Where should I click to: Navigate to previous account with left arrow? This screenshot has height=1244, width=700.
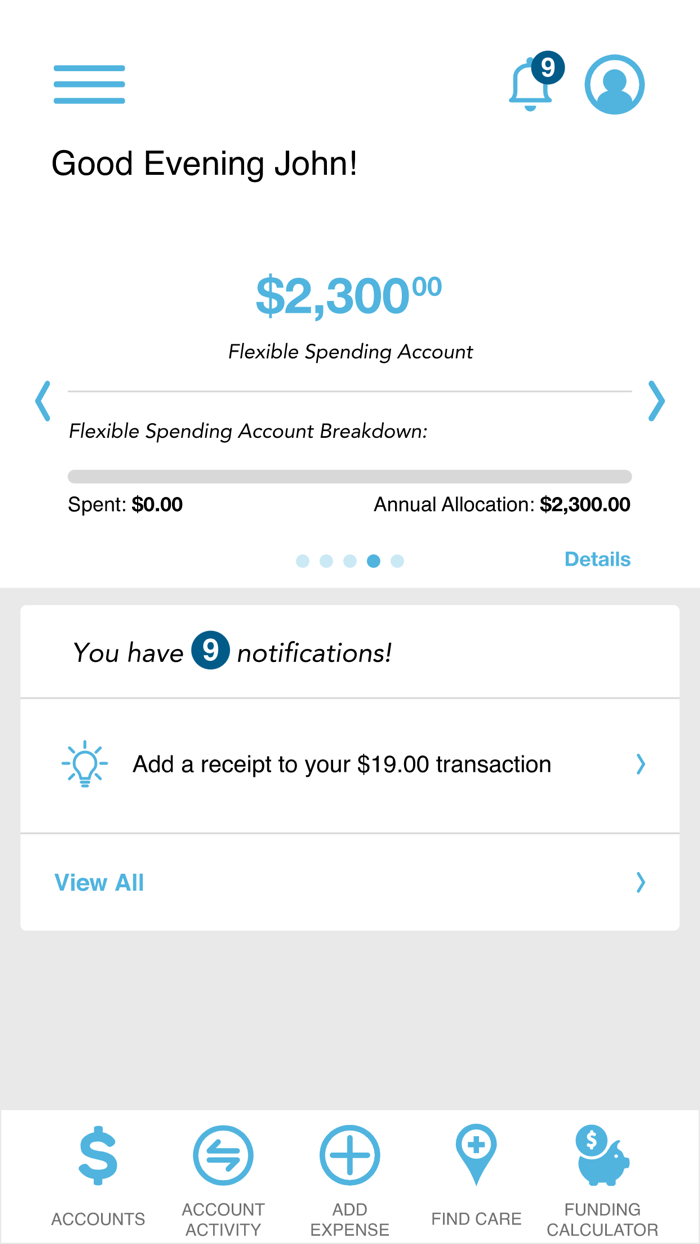pos(42,401)
